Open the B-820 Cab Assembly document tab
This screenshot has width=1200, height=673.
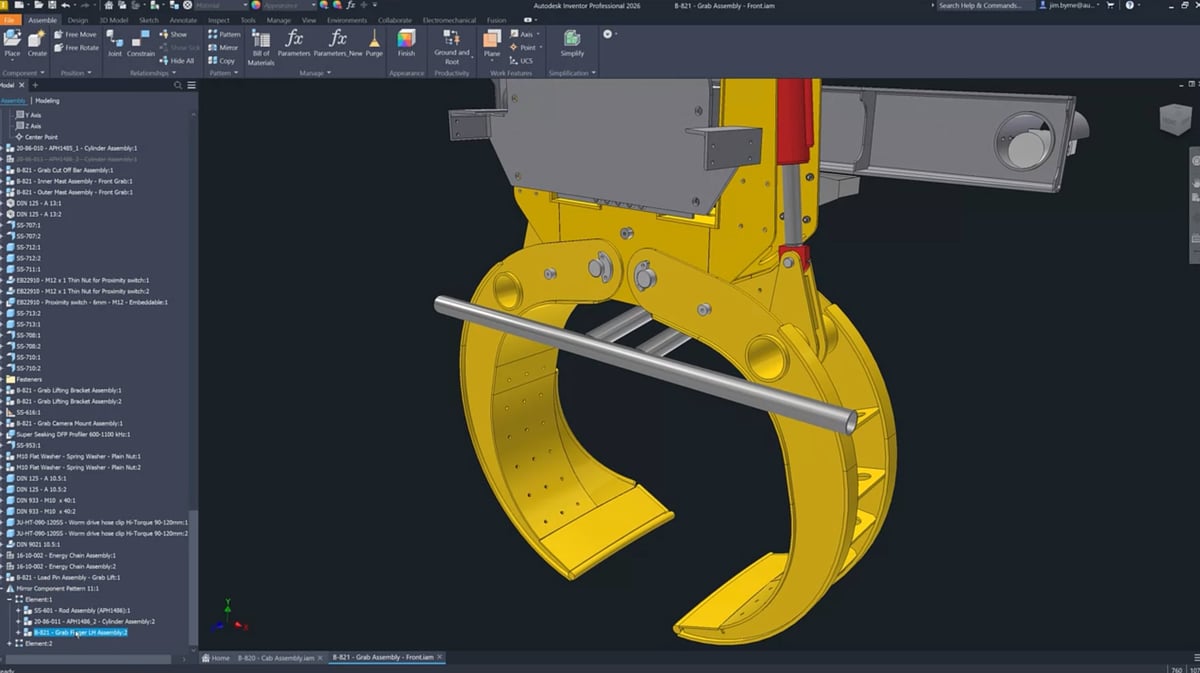point(276,658)
